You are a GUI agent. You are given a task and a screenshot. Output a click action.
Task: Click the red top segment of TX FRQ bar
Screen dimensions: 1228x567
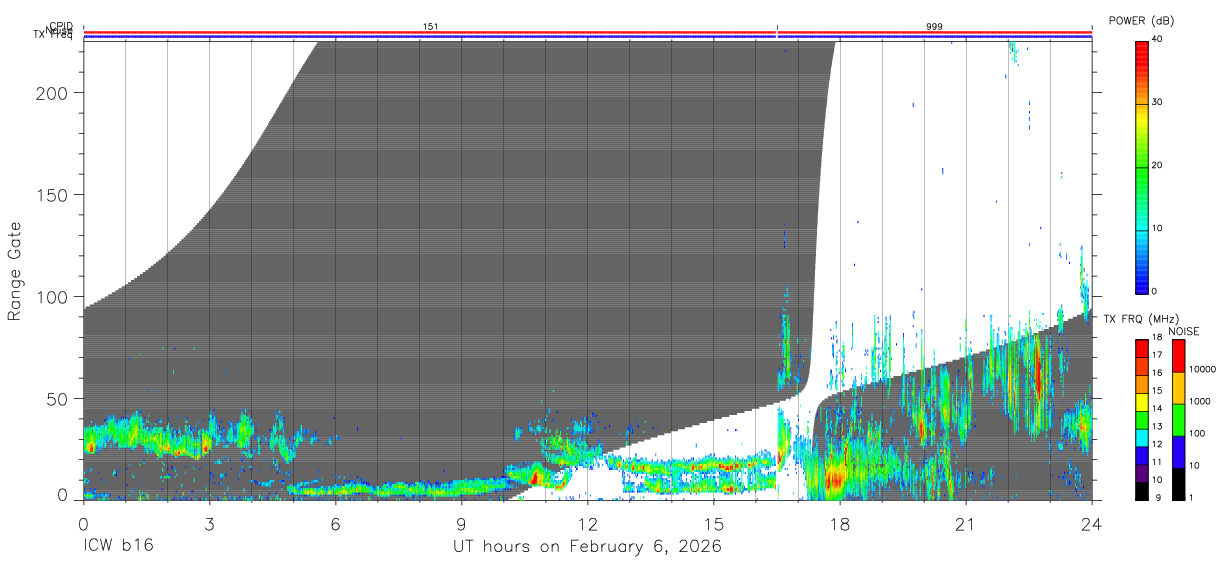pyautogui.click(x=1142, y=349)
